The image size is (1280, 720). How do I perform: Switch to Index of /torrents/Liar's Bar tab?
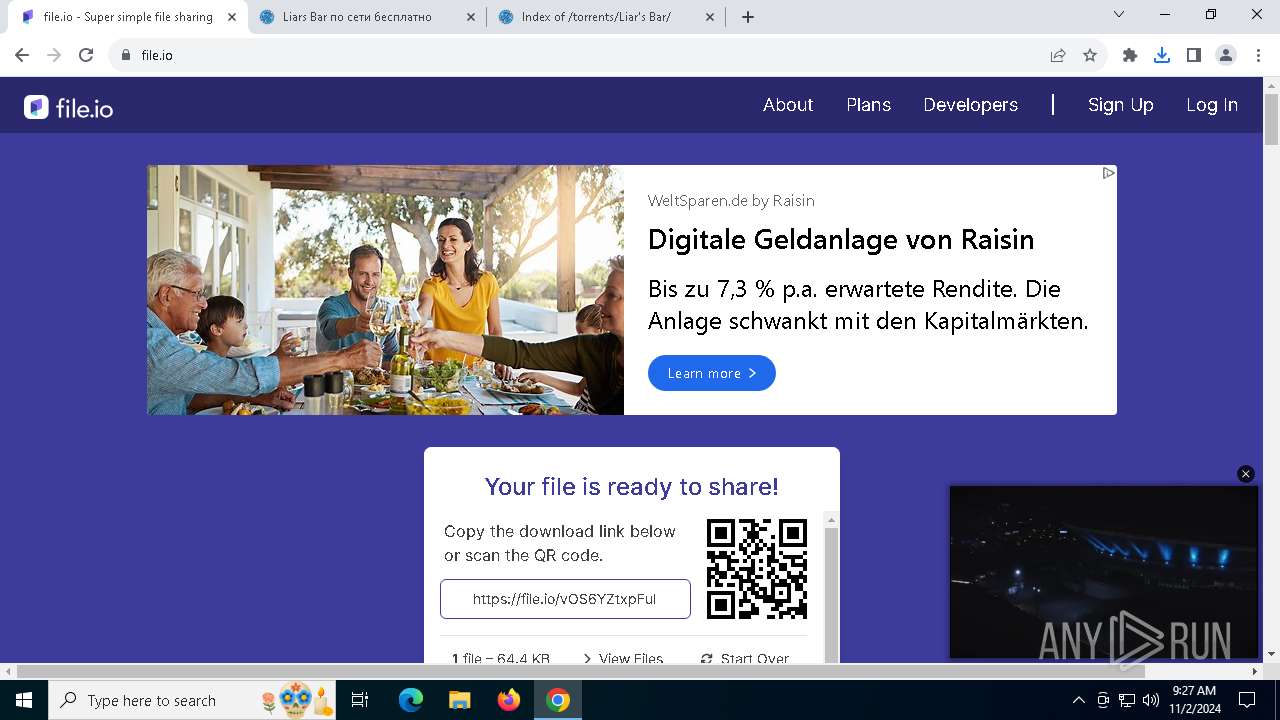(x=607, y=17)
